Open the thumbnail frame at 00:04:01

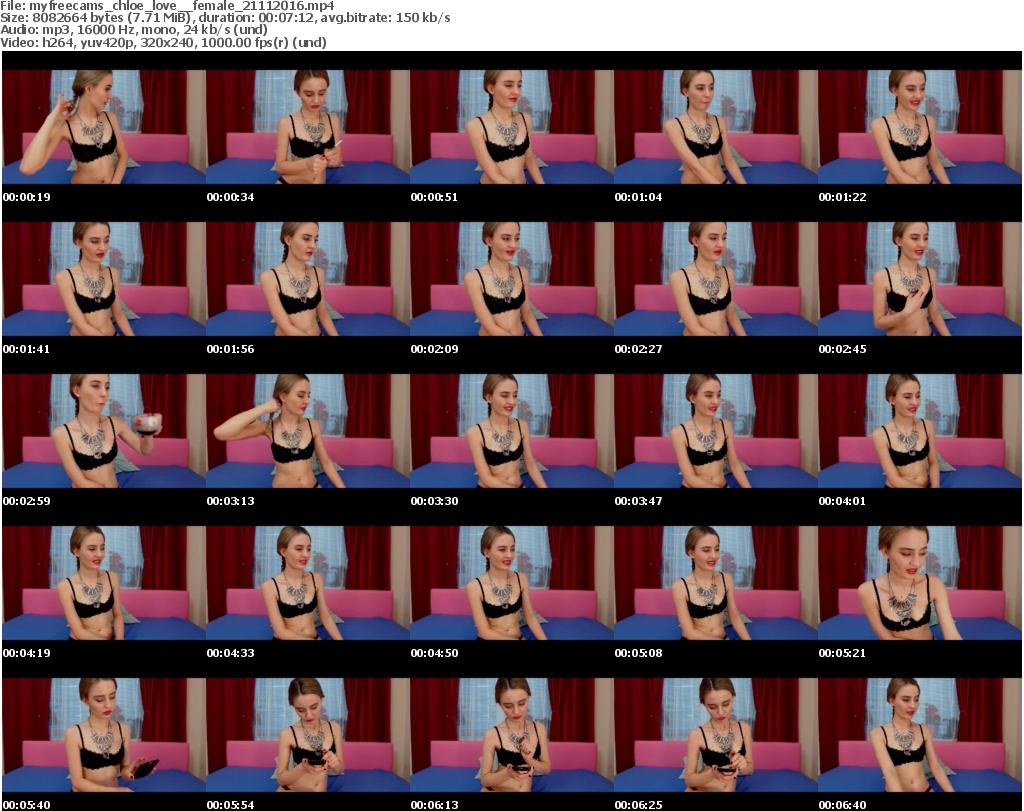920,431
